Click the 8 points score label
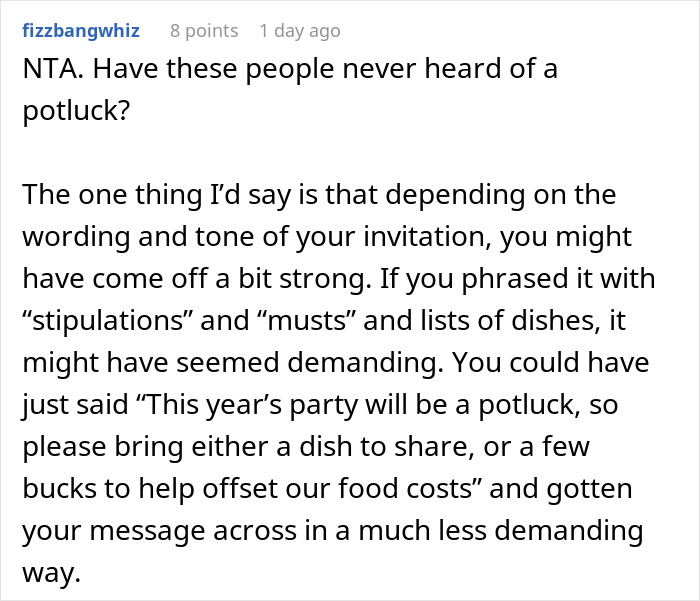The image size is (700, 601). pos(204,31)
